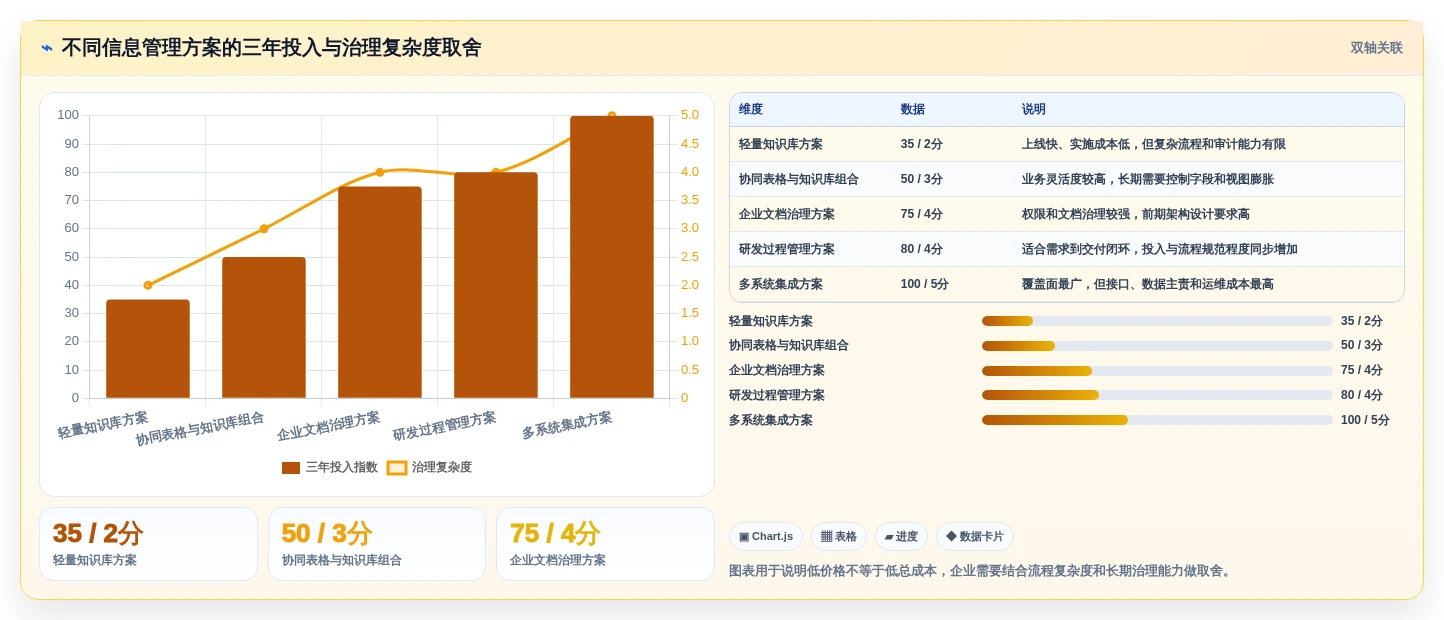The height and width of the screenshot is (620, 1444).
Task: Click the 进度 tag chip
Action: pos(901,537)
